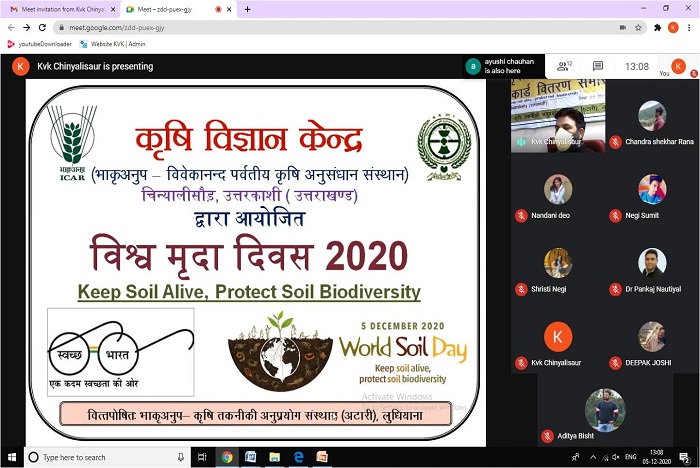Type in the Windows search box

coord(100,457)
